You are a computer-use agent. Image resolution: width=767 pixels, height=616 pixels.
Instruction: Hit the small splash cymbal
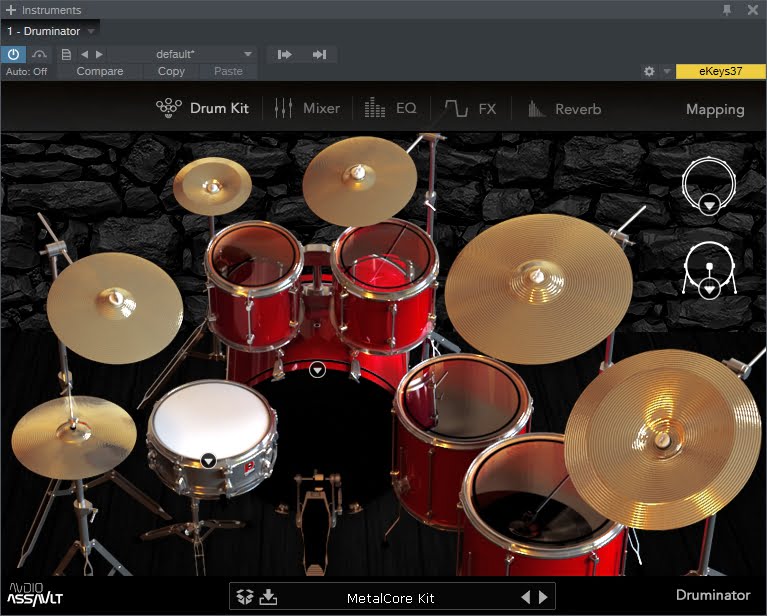click(x=212, y=186)
